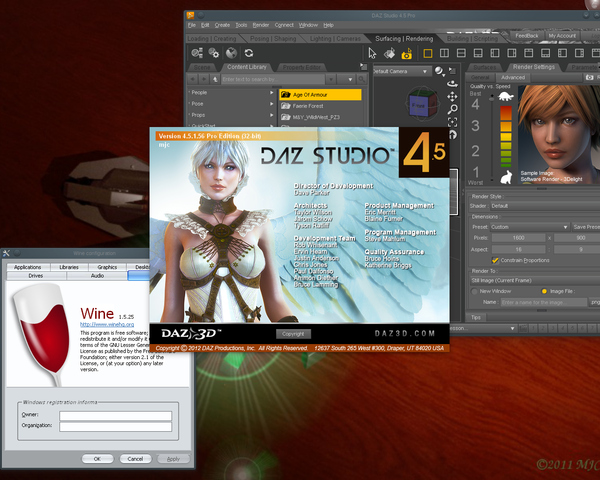Switch to the Lighting | Cameras tab
The image size is (600, 480).
[335, 39]
